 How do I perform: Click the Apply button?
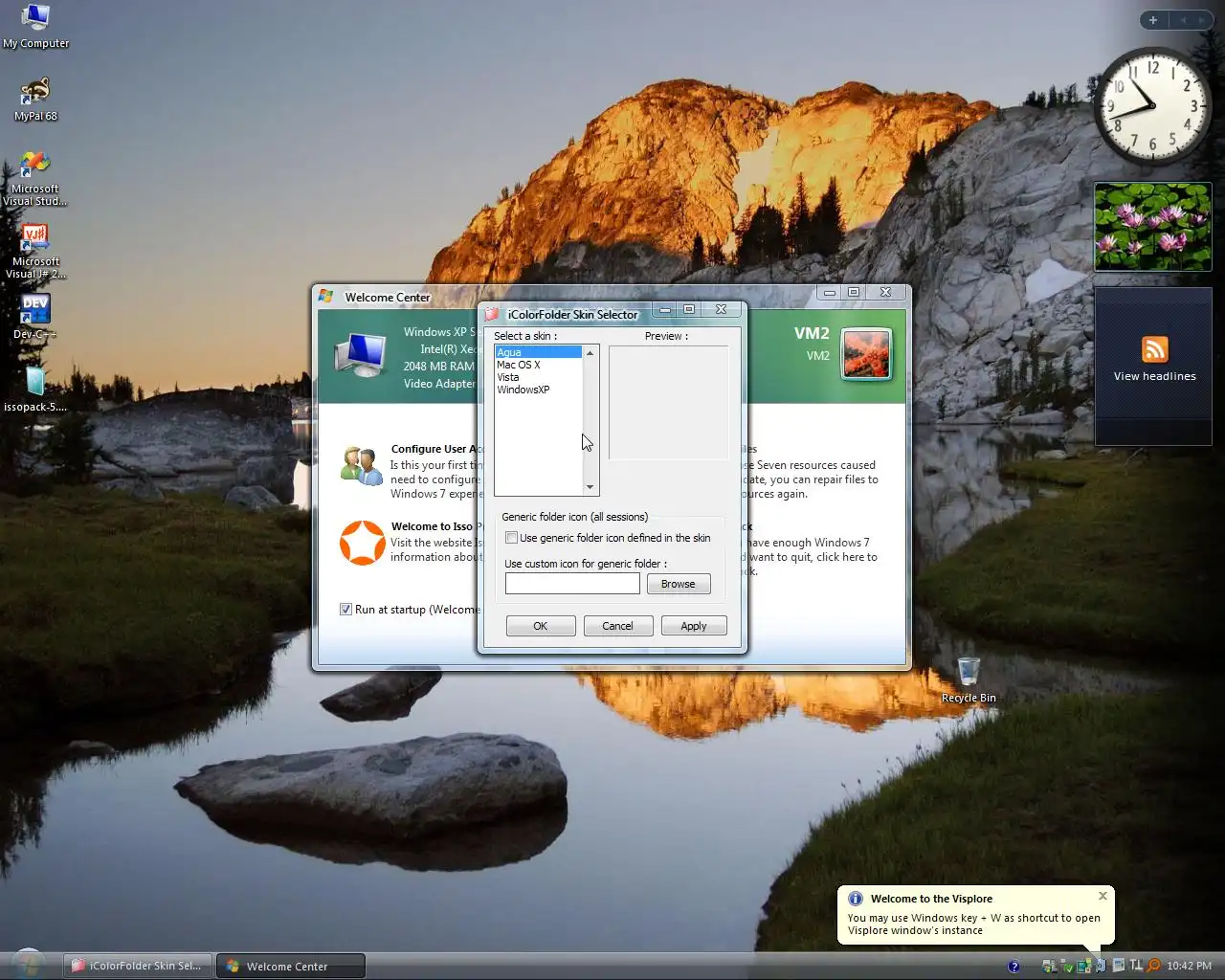pos(694,626)
